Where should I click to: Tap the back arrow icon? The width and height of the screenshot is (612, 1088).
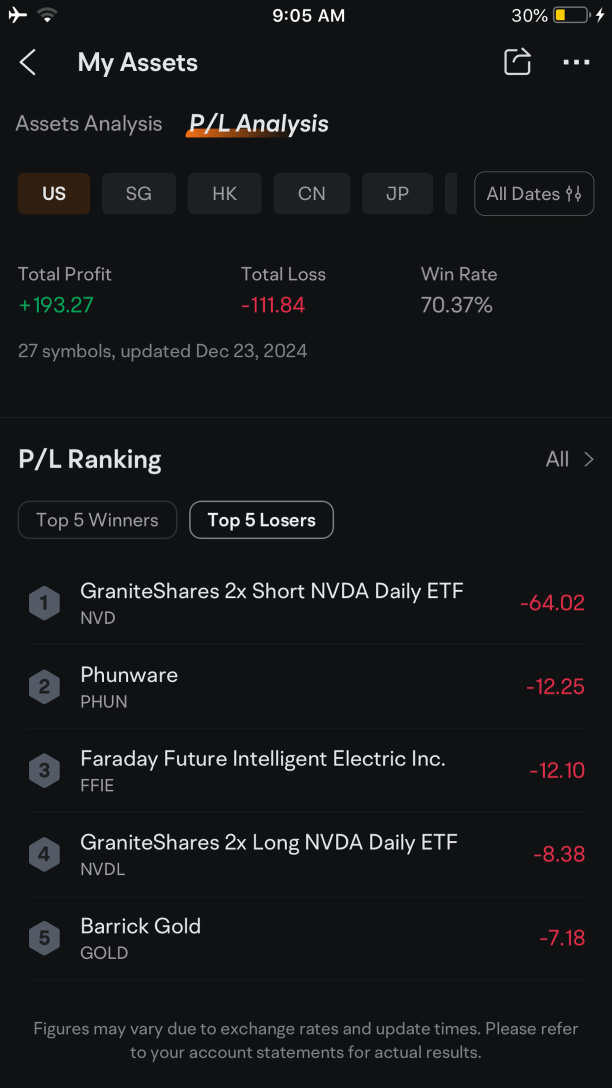tap(28, 62)
